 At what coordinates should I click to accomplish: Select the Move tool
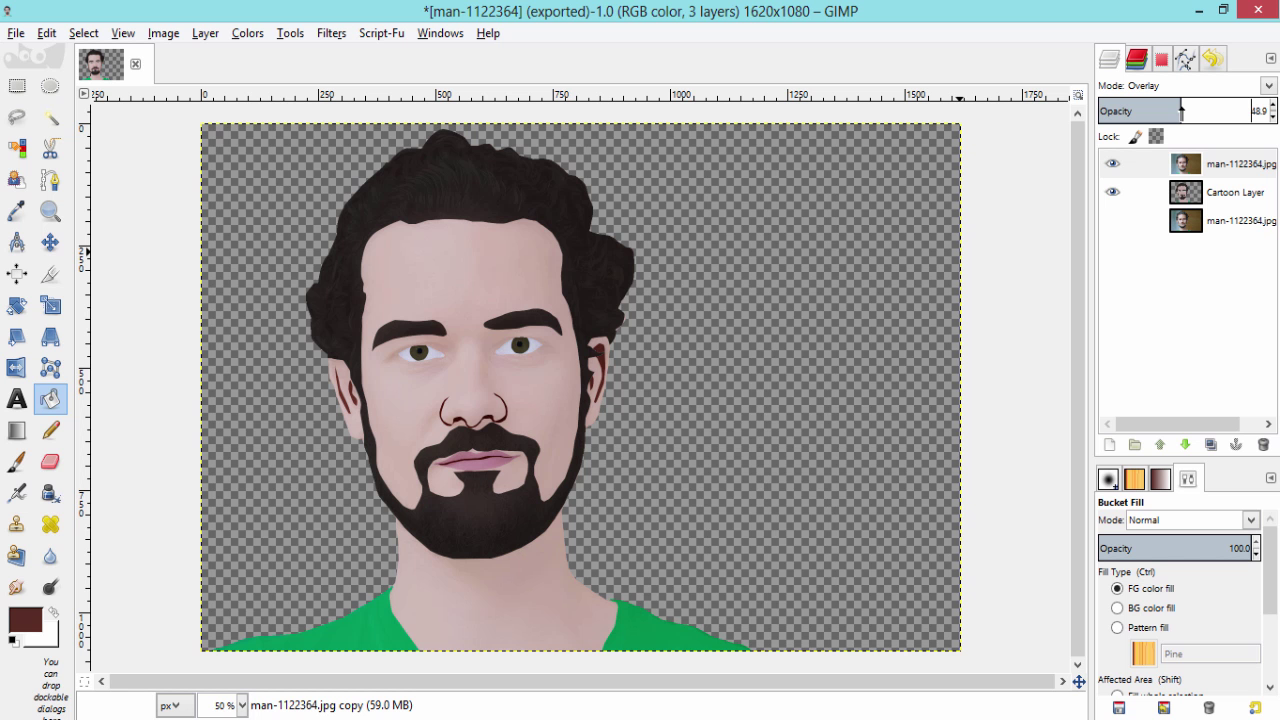click(50, 242)
